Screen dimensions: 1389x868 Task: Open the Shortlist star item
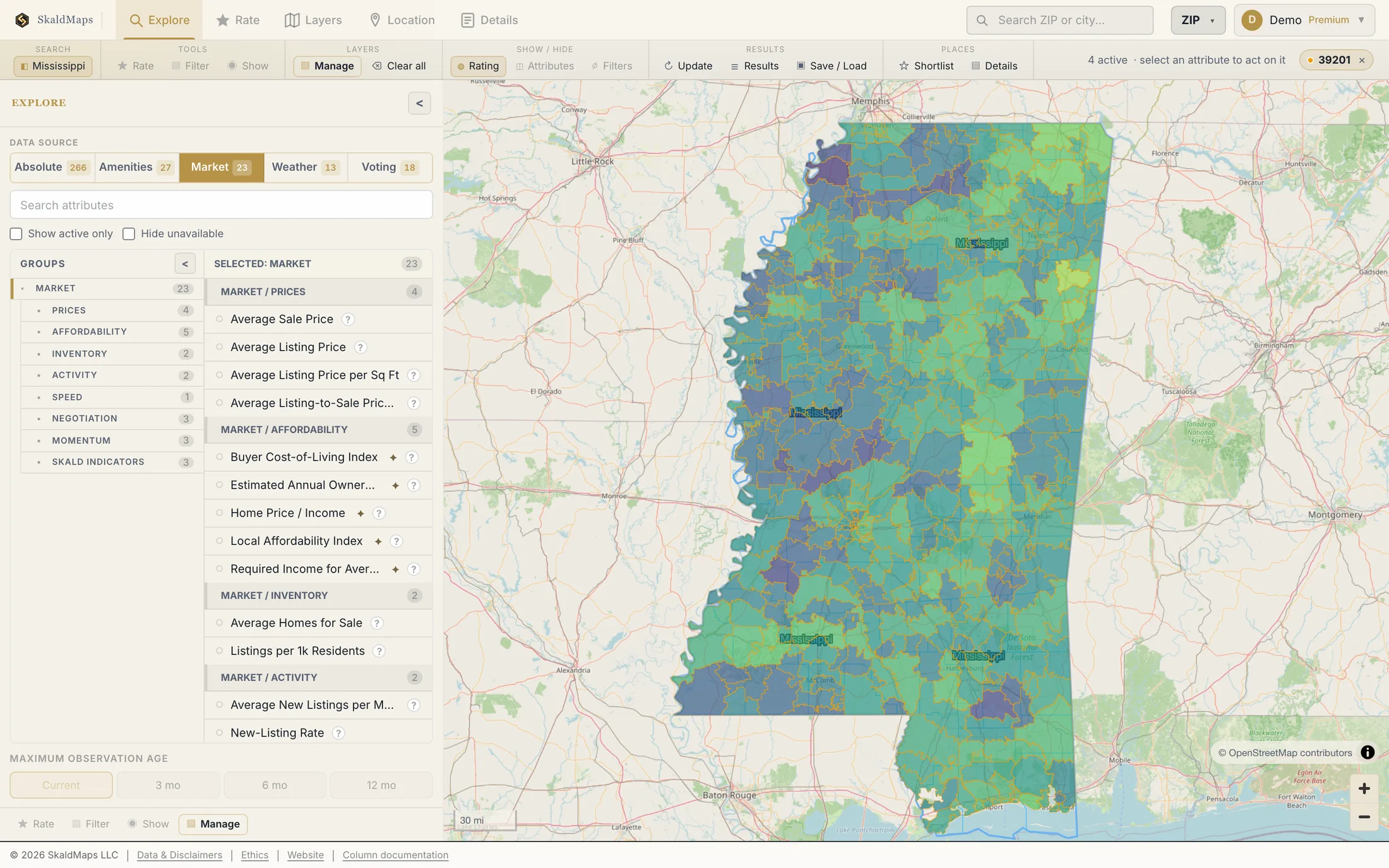[926, 66]
